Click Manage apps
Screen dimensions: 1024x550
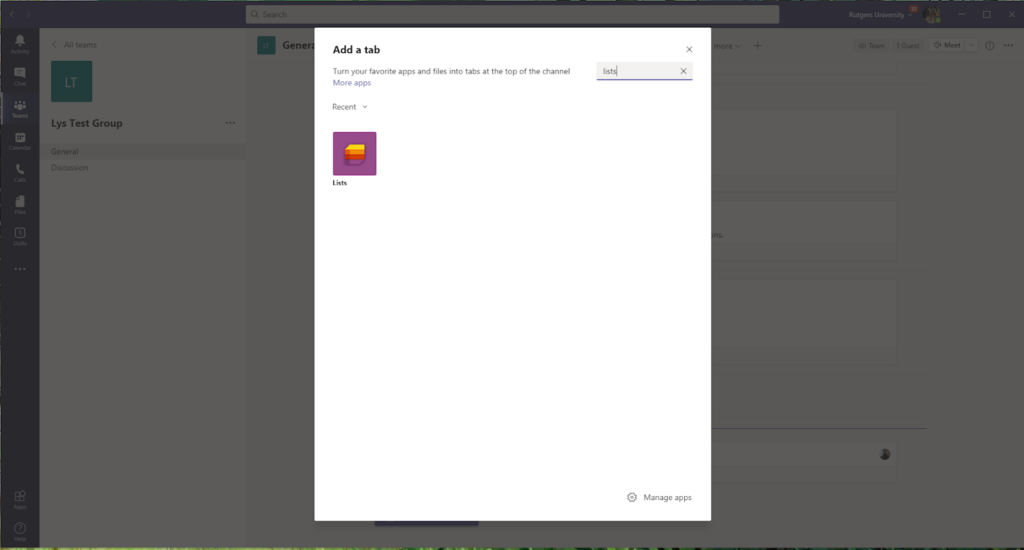pos(659,497)
